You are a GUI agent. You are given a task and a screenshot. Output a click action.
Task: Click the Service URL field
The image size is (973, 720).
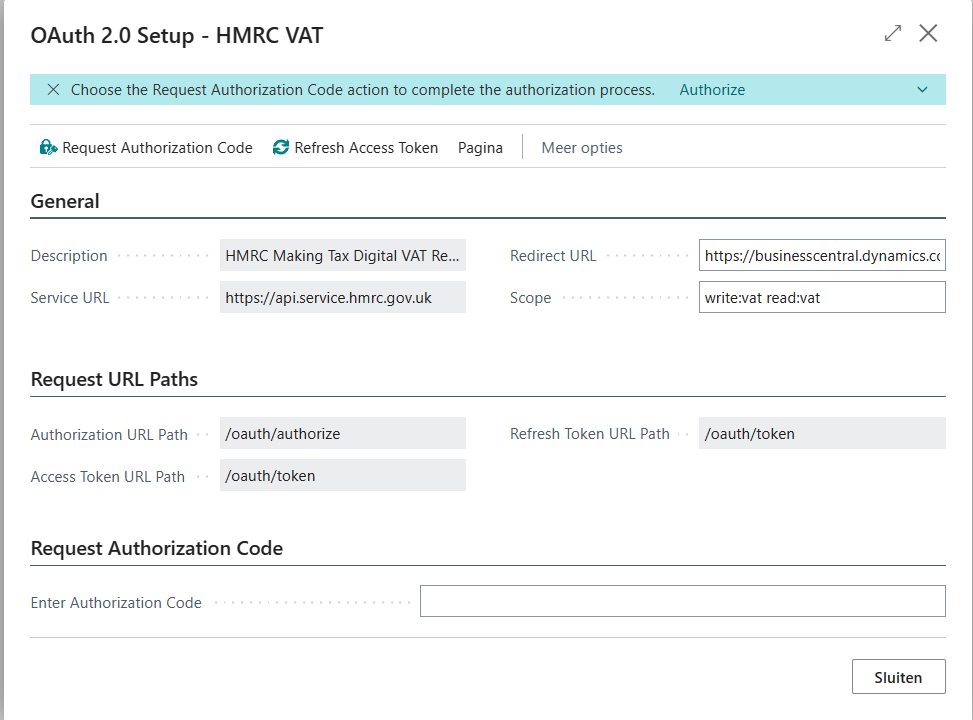coord(343,297)
